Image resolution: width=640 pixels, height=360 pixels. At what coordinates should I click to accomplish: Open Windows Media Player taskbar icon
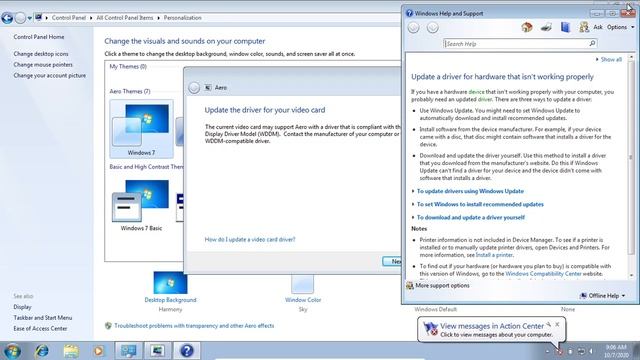point(98,351)
